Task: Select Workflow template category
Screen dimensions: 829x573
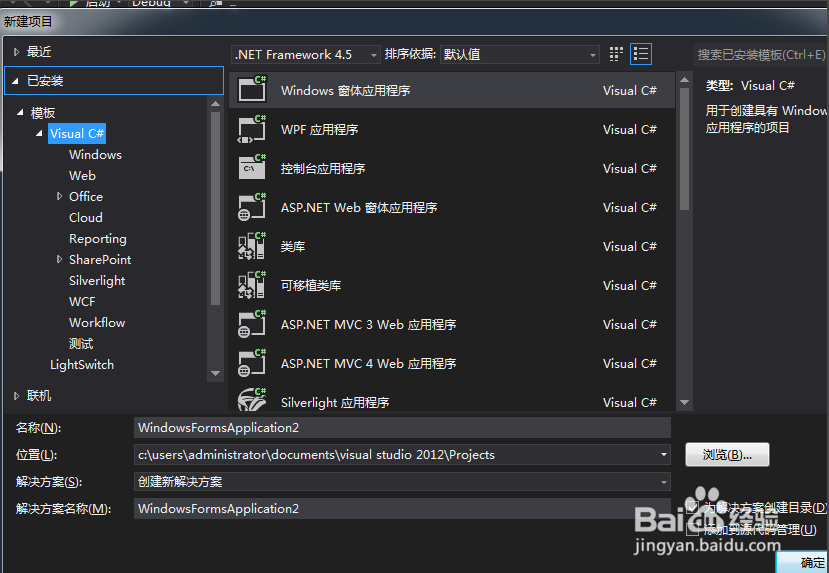Action: (97, 322)
